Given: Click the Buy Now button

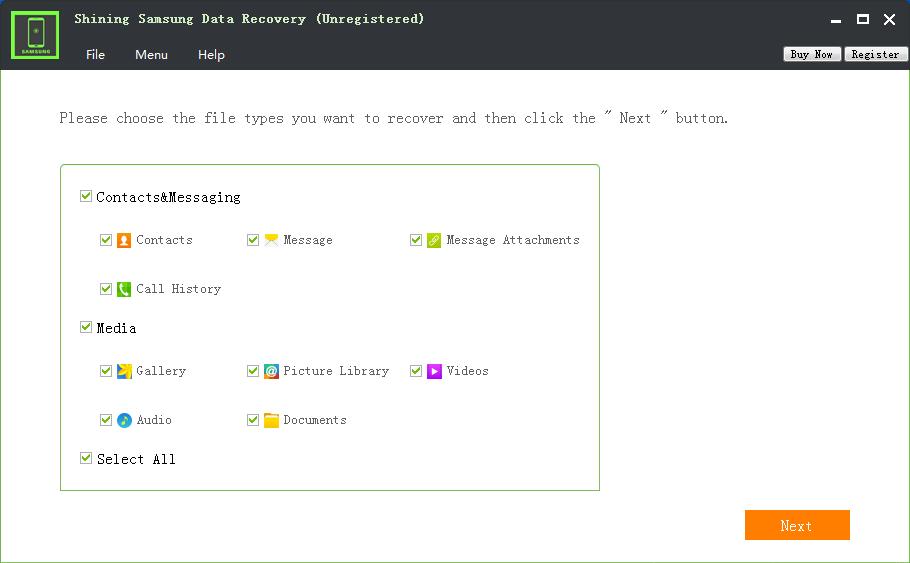Looking at the screenshot, I should tap(811, 54).
